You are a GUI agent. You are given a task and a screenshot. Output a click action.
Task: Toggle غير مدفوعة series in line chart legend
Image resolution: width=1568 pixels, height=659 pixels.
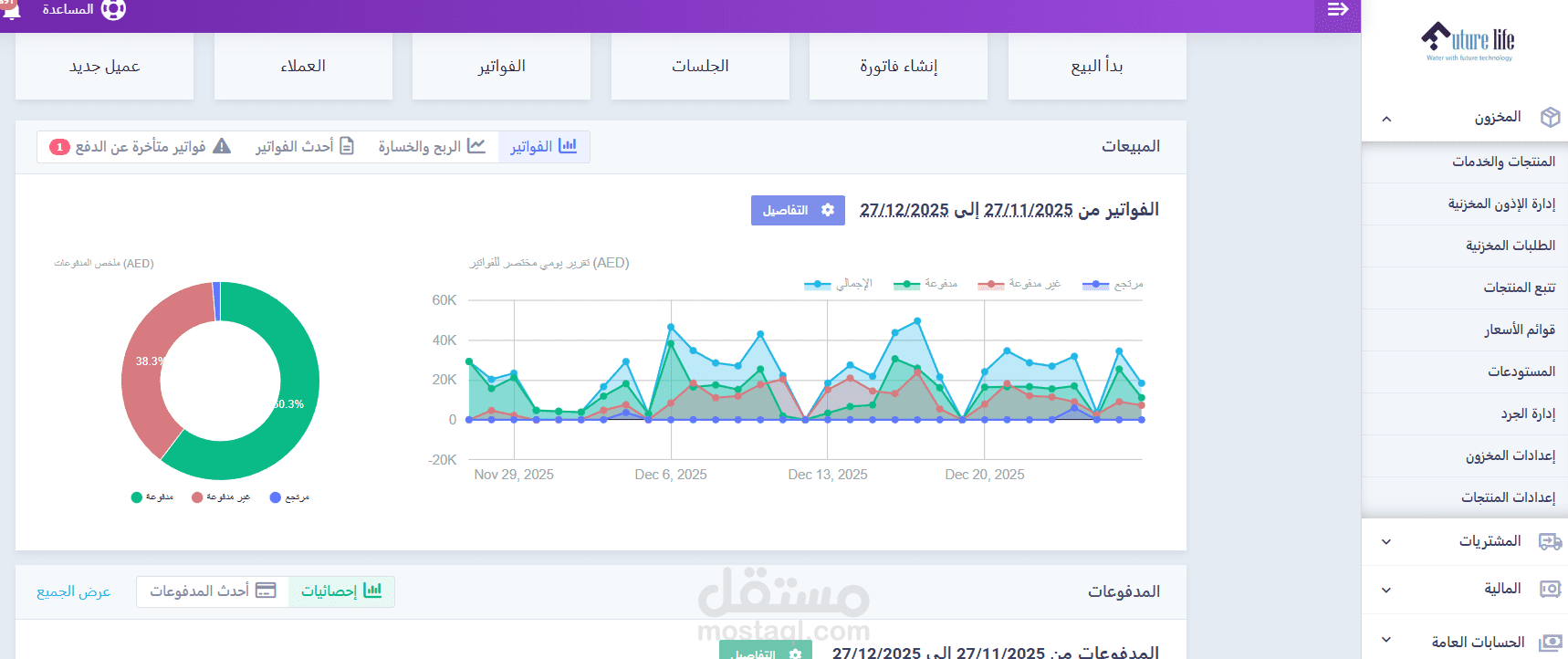[x=1019, y=284]
